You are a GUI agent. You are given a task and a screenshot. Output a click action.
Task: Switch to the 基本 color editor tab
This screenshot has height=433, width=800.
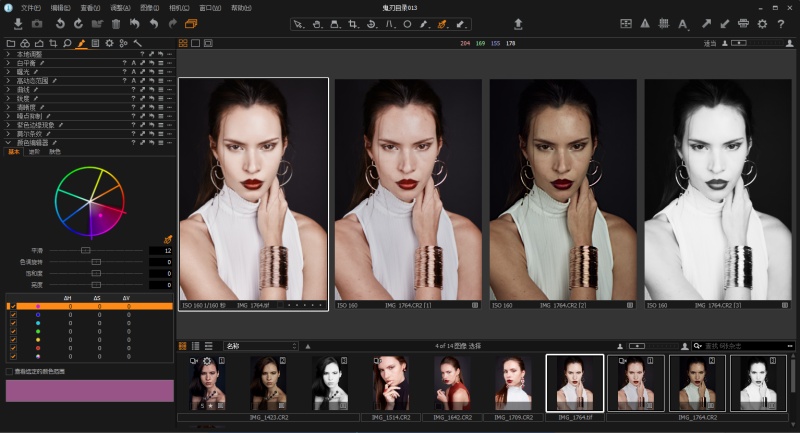tap(14, 151)
